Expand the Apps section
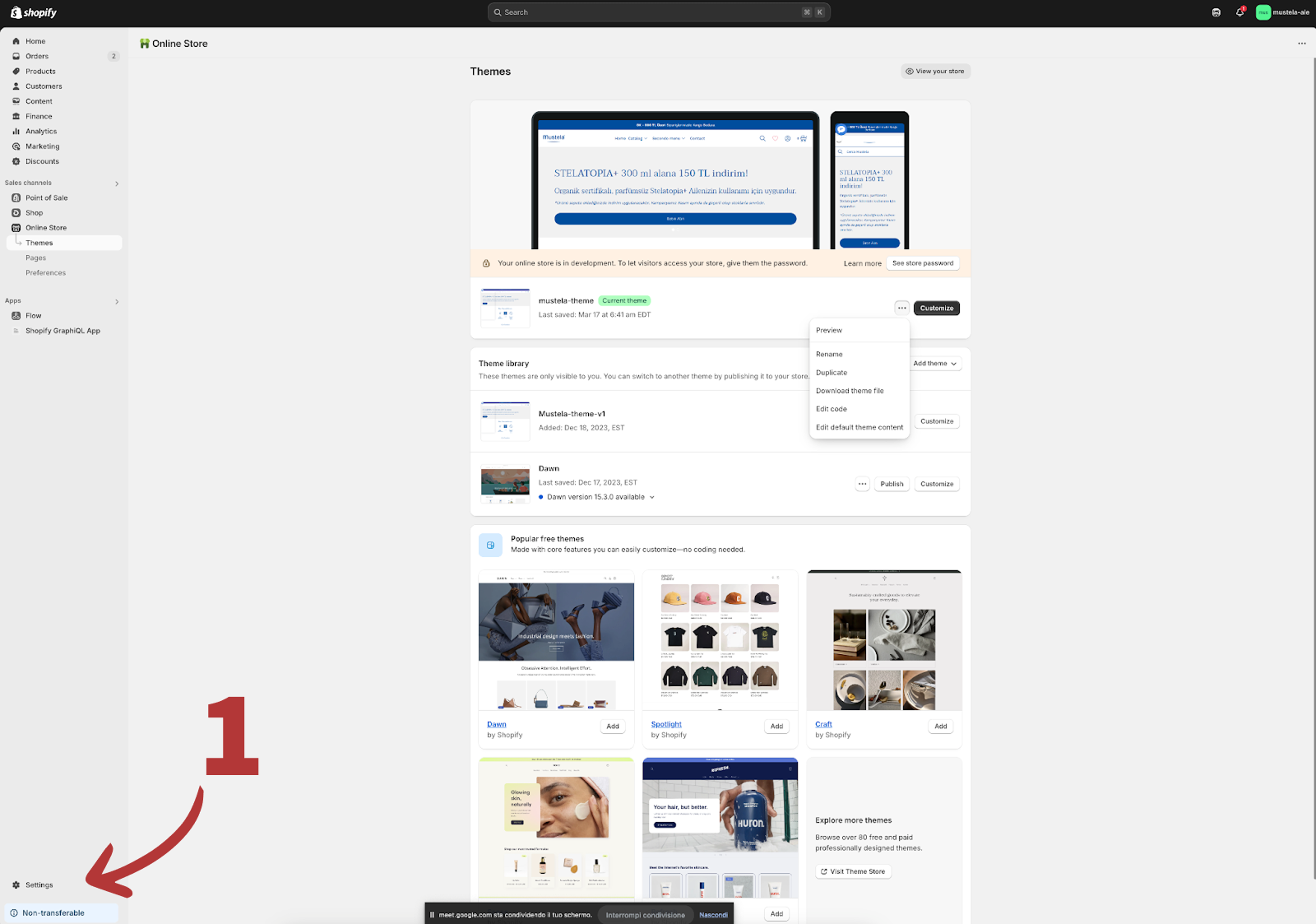 click(x=117, y=302)
